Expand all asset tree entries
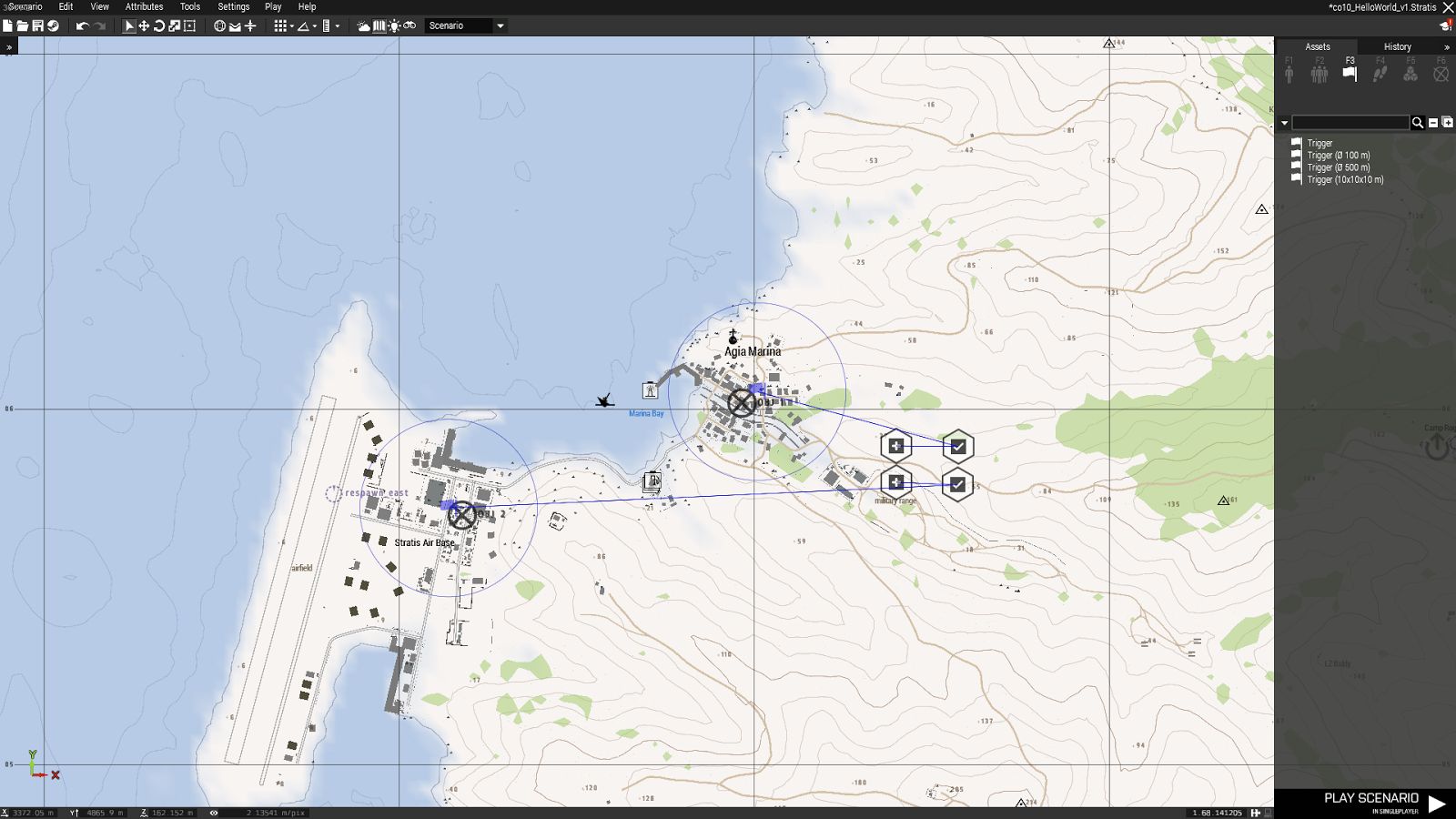Screen dimensions: 1456x819 (x=1447, y=123)
